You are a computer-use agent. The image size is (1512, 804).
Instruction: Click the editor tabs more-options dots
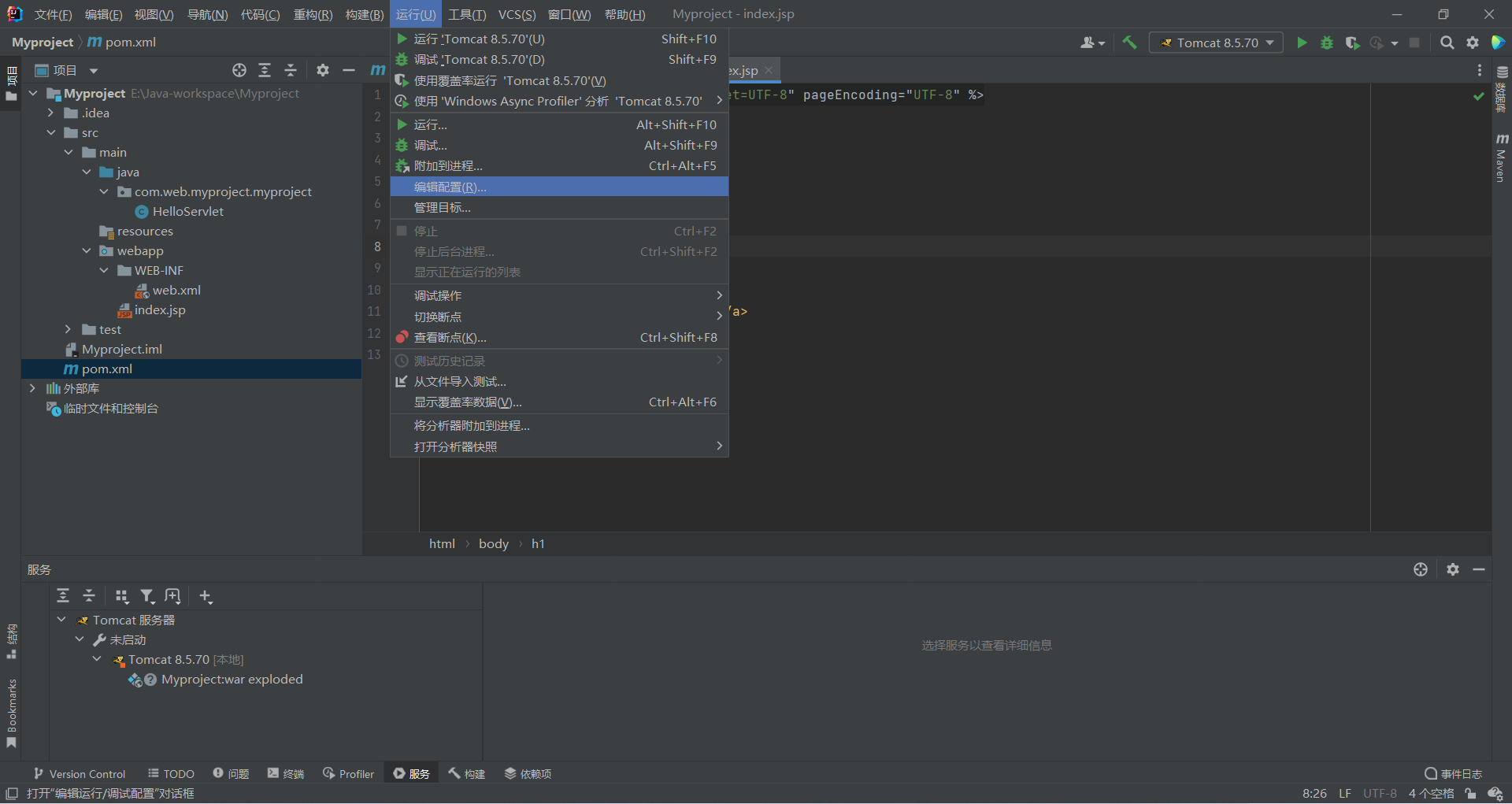pyautogui.click(x=1480, y=70)
